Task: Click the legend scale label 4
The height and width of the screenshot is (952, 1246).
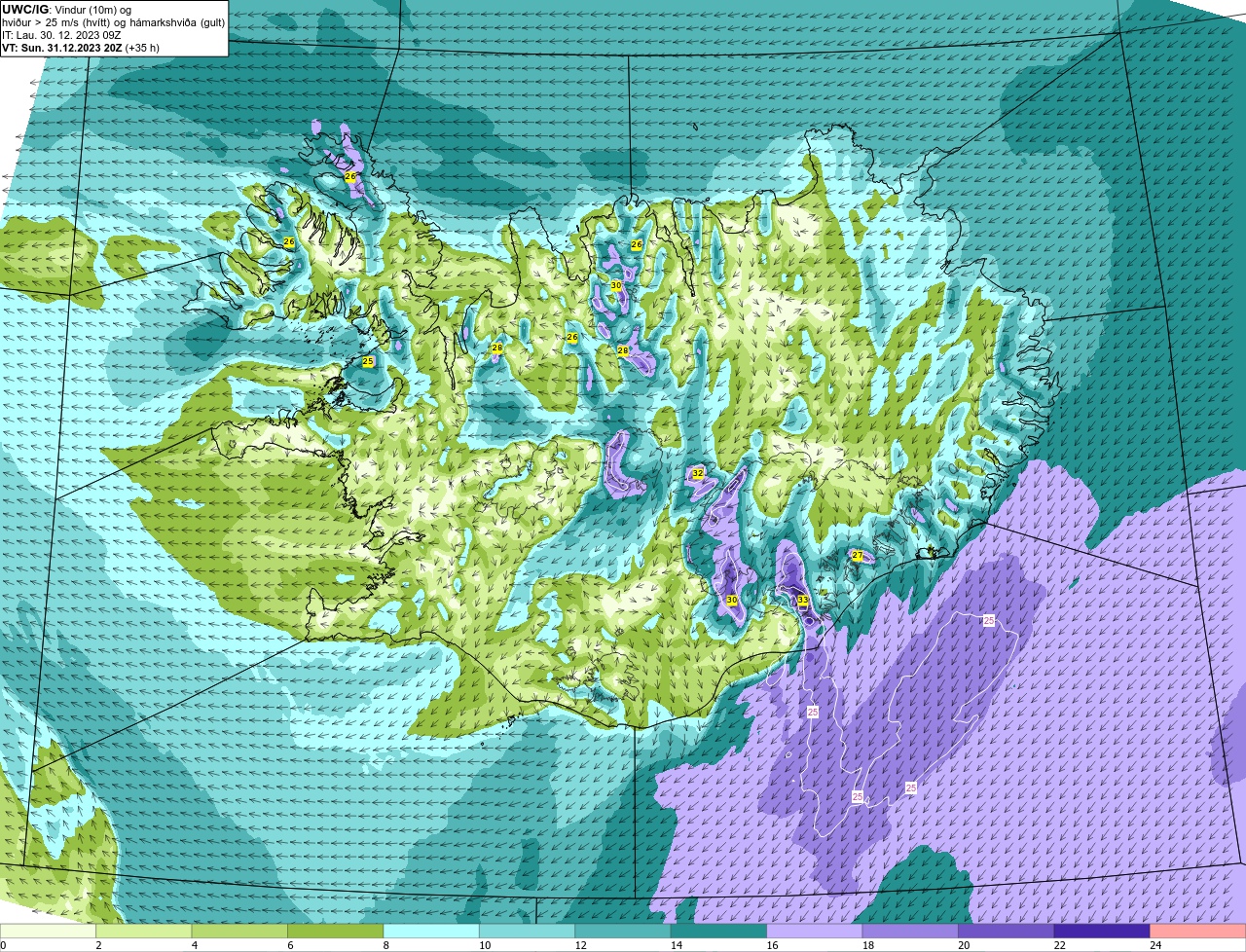Action: [x=194, y=945]
